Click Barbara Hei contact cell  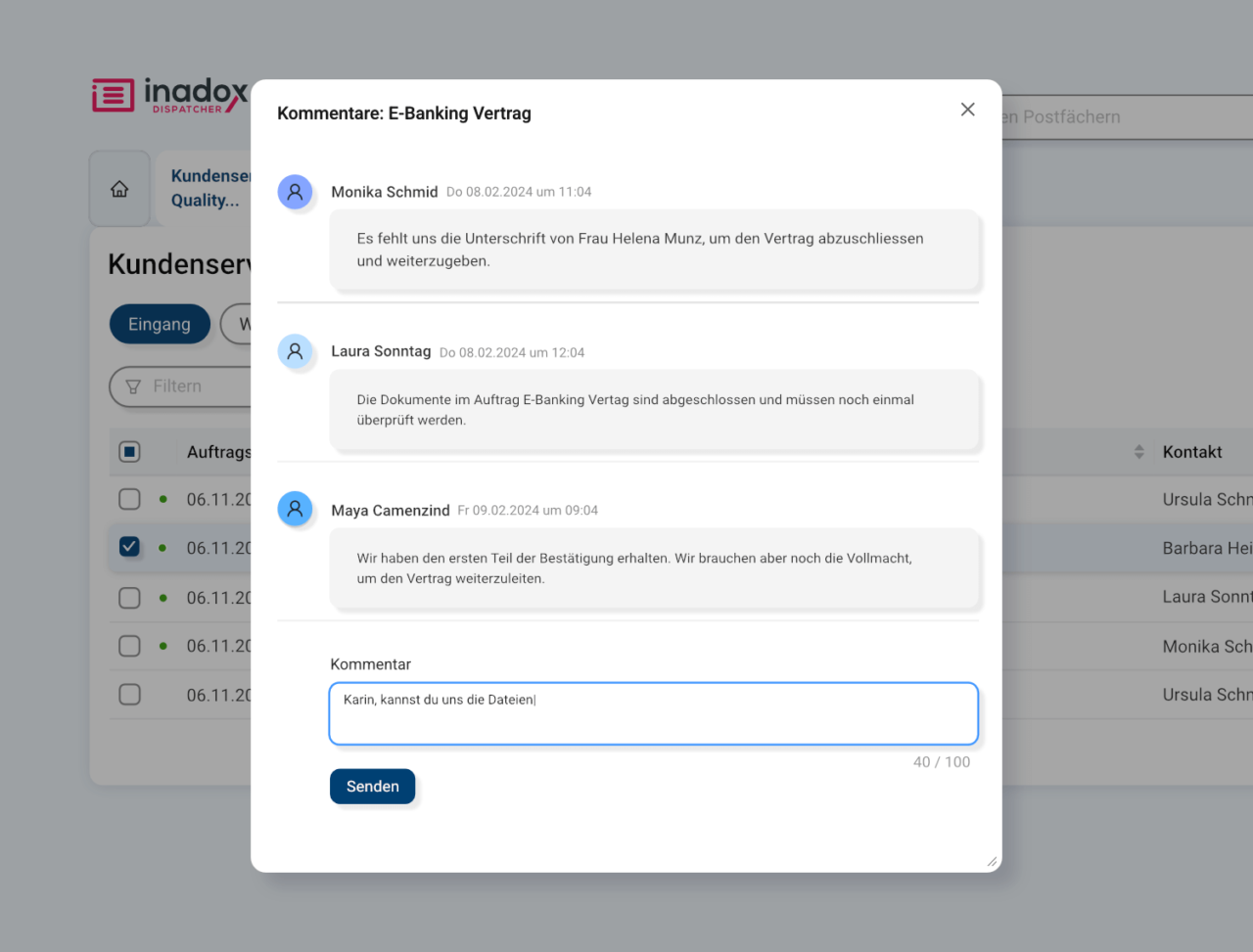1207,548
